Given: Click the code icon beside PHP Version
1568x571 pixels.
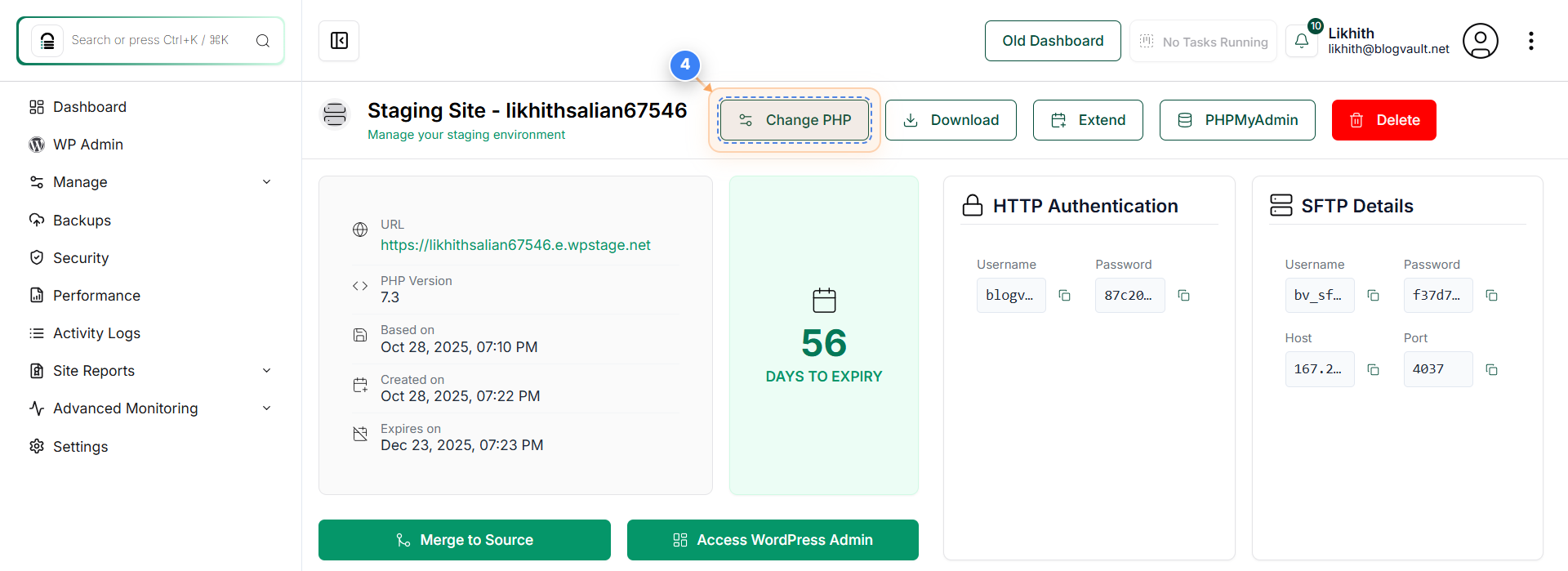Looking at the screenshot, I should click(360, 286).
